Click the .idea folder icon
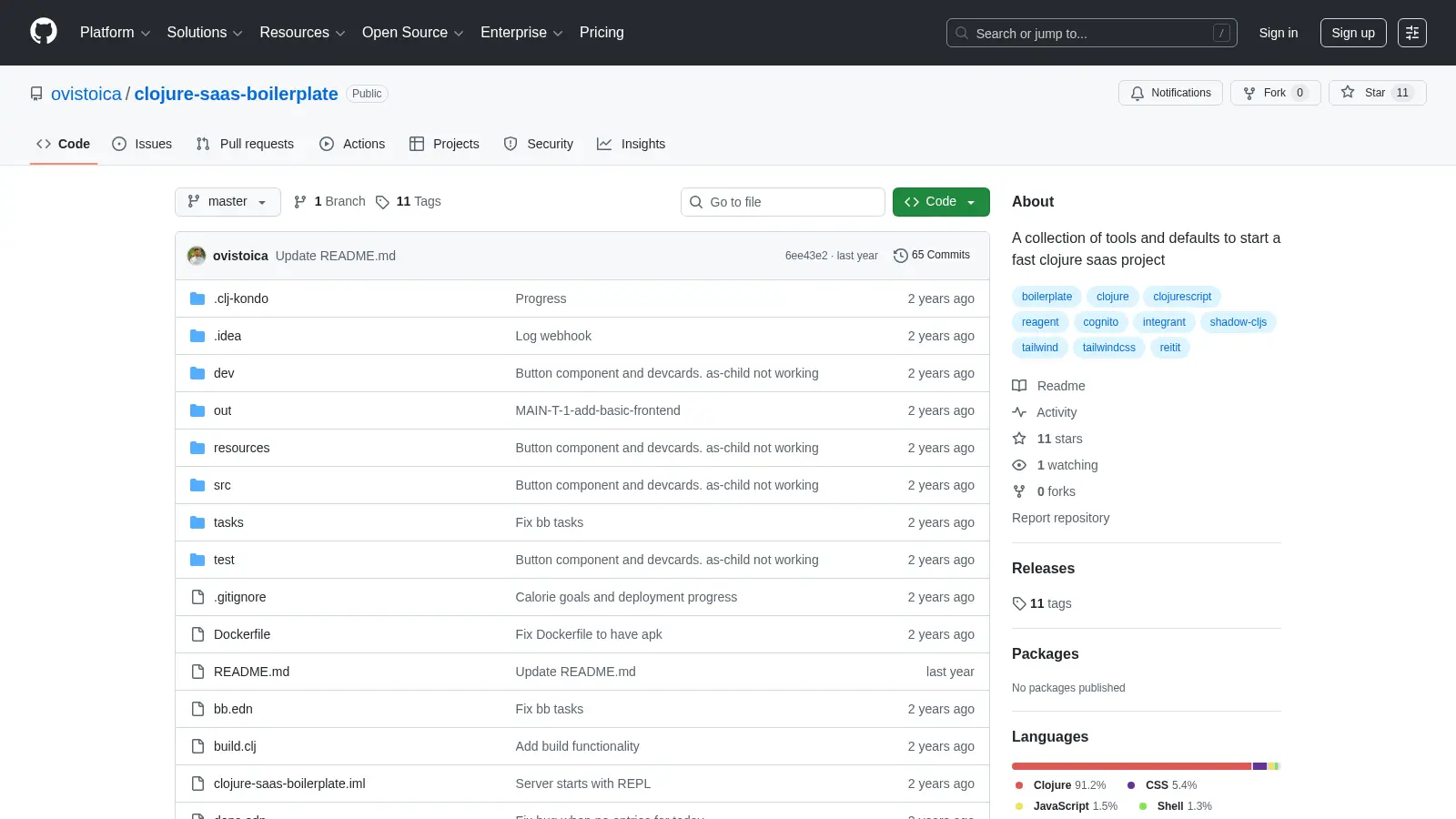The width and height of the screenshot is (1456, 819). pos(197,336)
